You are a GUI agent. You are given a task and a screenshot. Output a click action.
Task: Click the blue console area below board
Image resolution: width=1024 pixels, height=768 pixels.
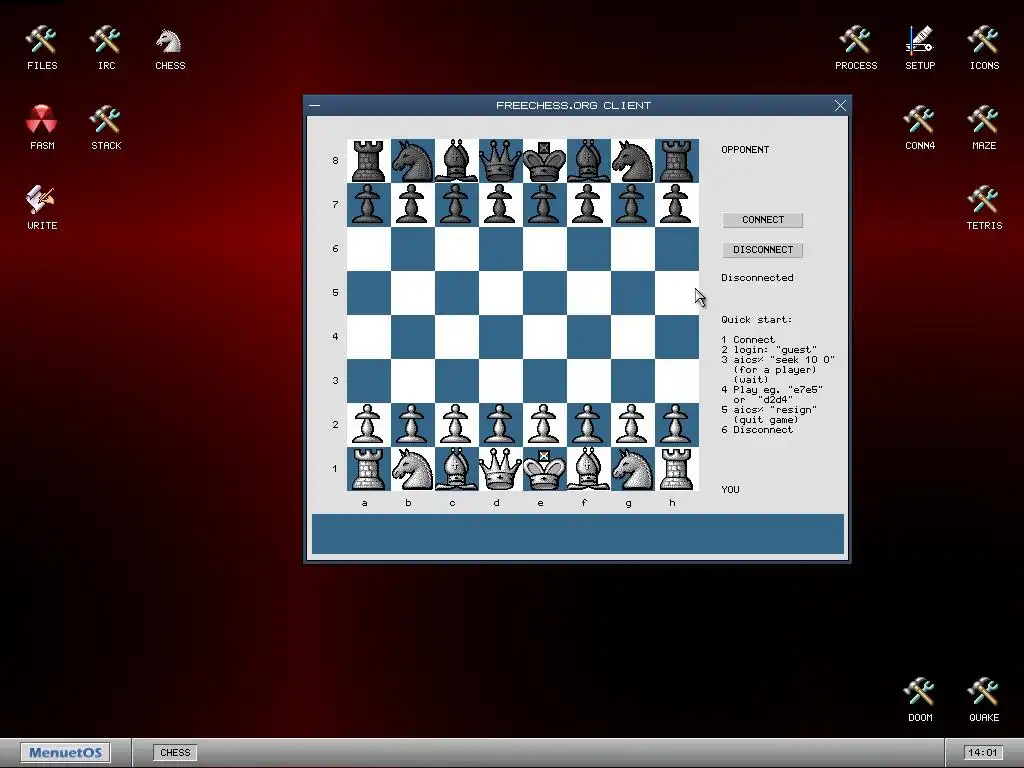tap(577, 534)
